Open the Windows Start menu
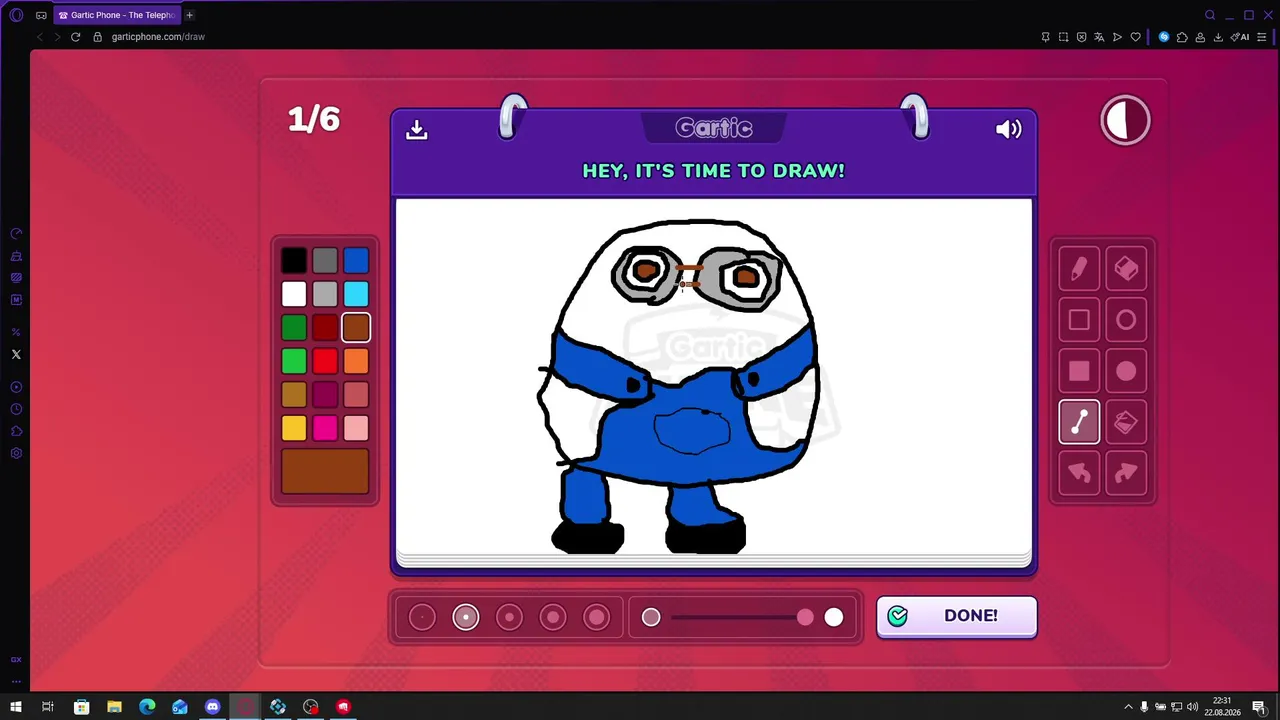1280x720 pixels. click(16, 707)
